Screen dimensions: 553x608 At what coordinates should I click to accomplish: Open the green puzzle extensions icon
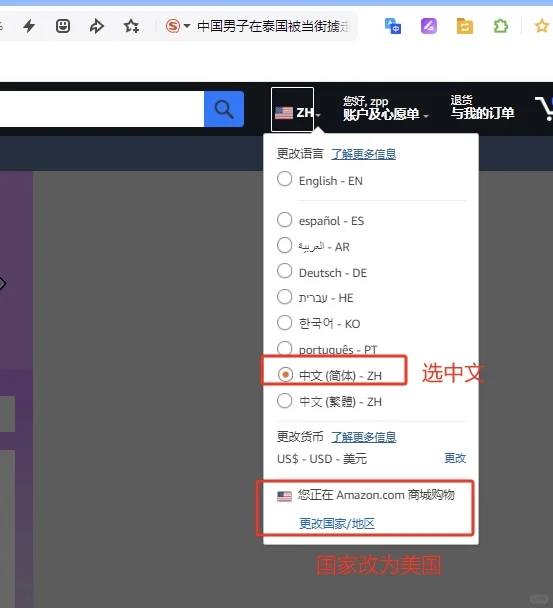501,26
